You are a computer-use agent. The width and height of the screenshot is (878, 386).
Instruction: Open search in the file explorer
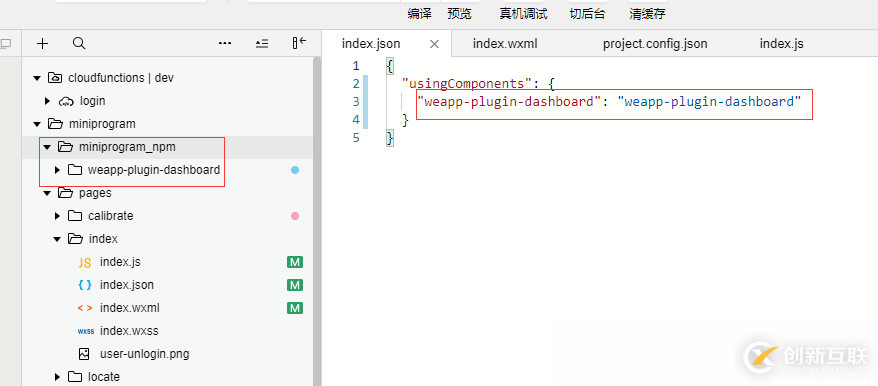[79, 44]
